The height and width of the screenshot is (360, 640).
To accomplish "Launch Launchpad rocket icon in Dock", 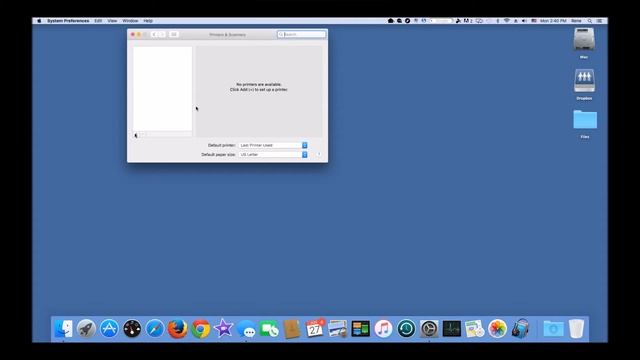I will point(86,329).
